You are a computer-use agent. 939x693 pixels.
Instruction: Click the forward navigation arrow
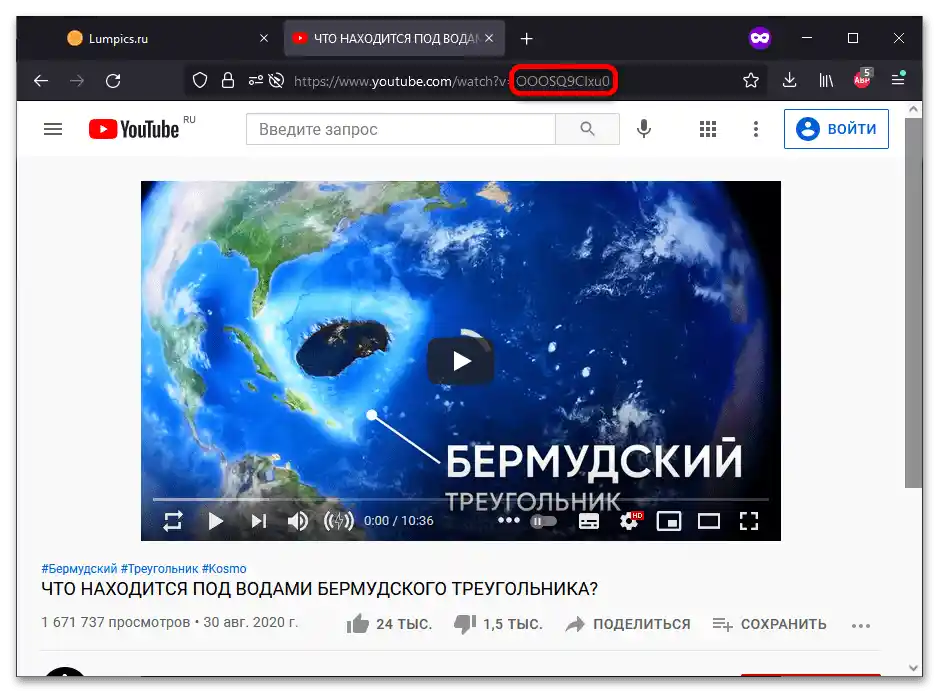tap(77, 80)
